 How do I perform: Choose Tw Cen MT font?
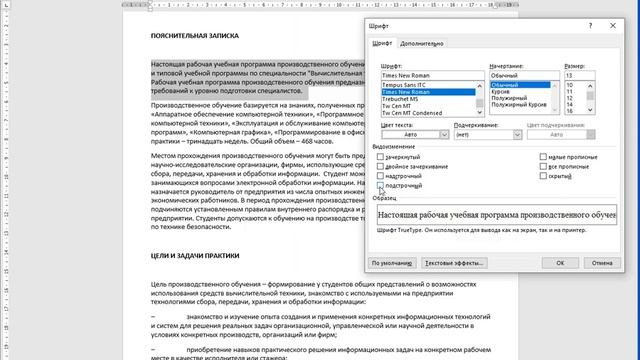click(428, 106)
